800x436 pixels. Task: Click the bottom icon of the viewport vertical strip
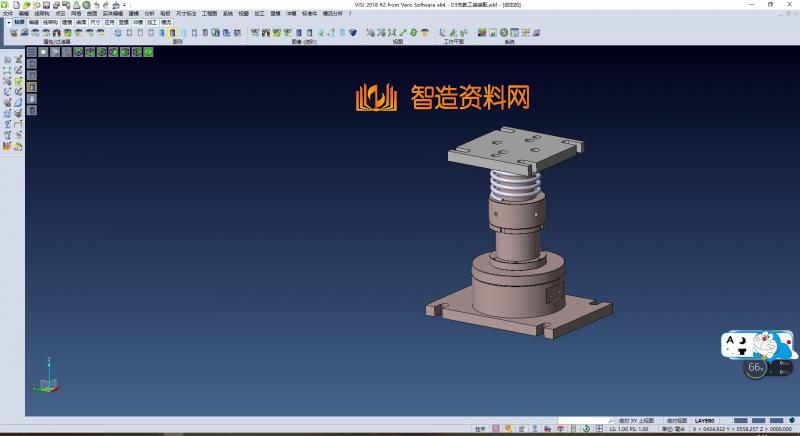pyautogui.click(x=32, y=110)
